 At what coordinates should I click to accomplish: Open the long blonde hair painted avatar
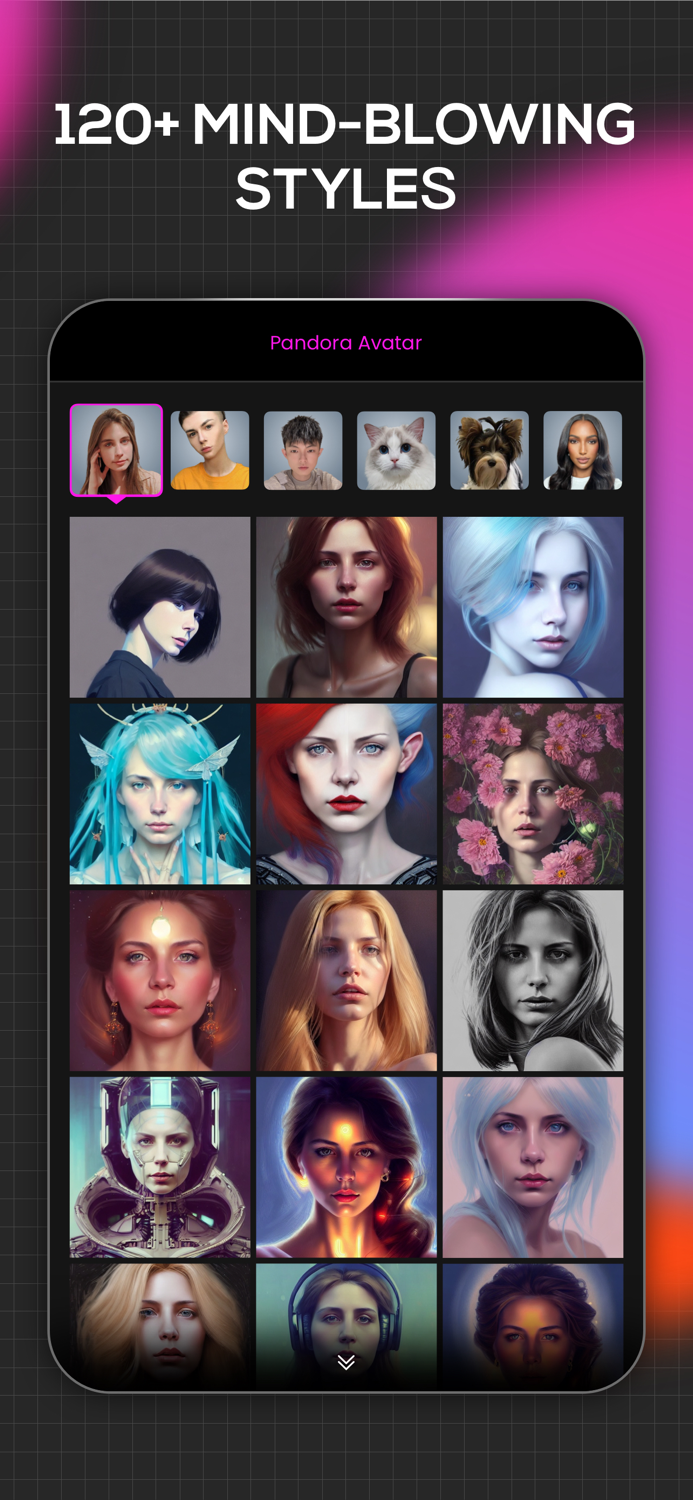tap(347, 981)
